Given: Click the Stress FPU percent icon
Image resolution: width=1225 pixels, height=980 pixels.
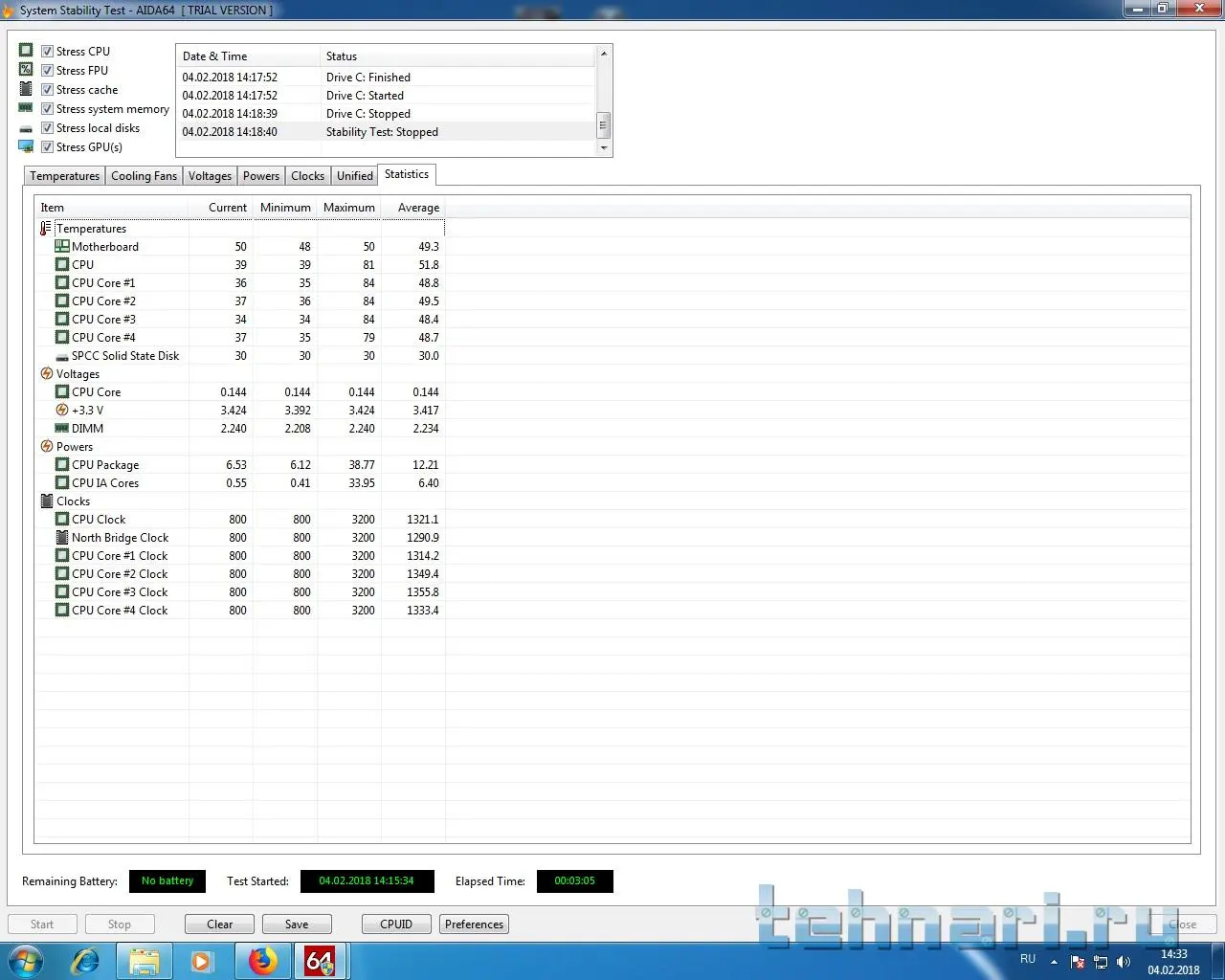Looking at the screenshot, I should 26,70.
